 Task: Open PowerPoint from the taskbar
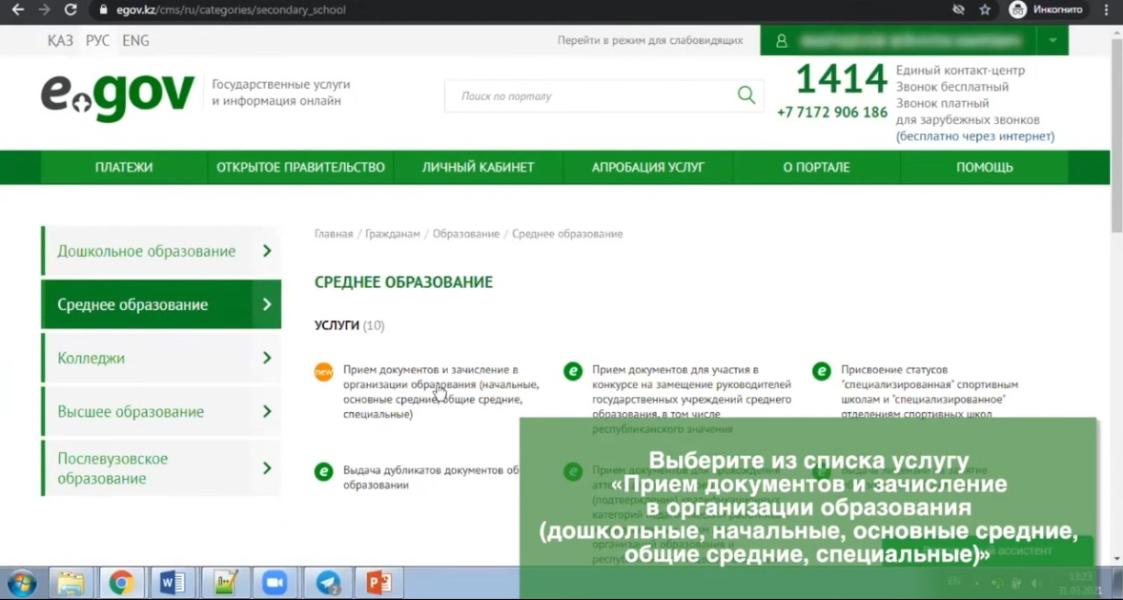point(378,583)
